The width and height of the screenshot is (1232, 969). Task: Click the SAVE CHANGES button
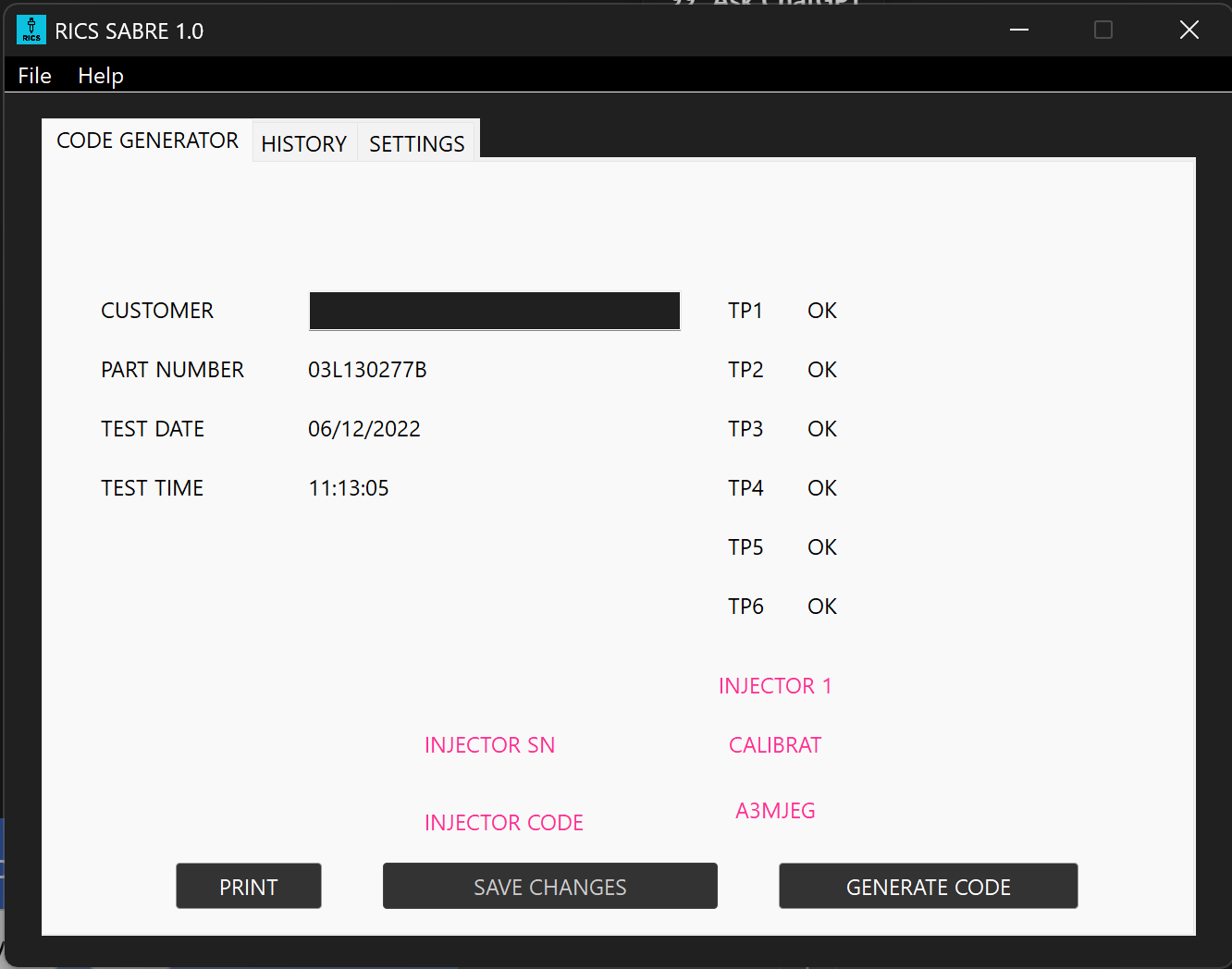[550, 887]
